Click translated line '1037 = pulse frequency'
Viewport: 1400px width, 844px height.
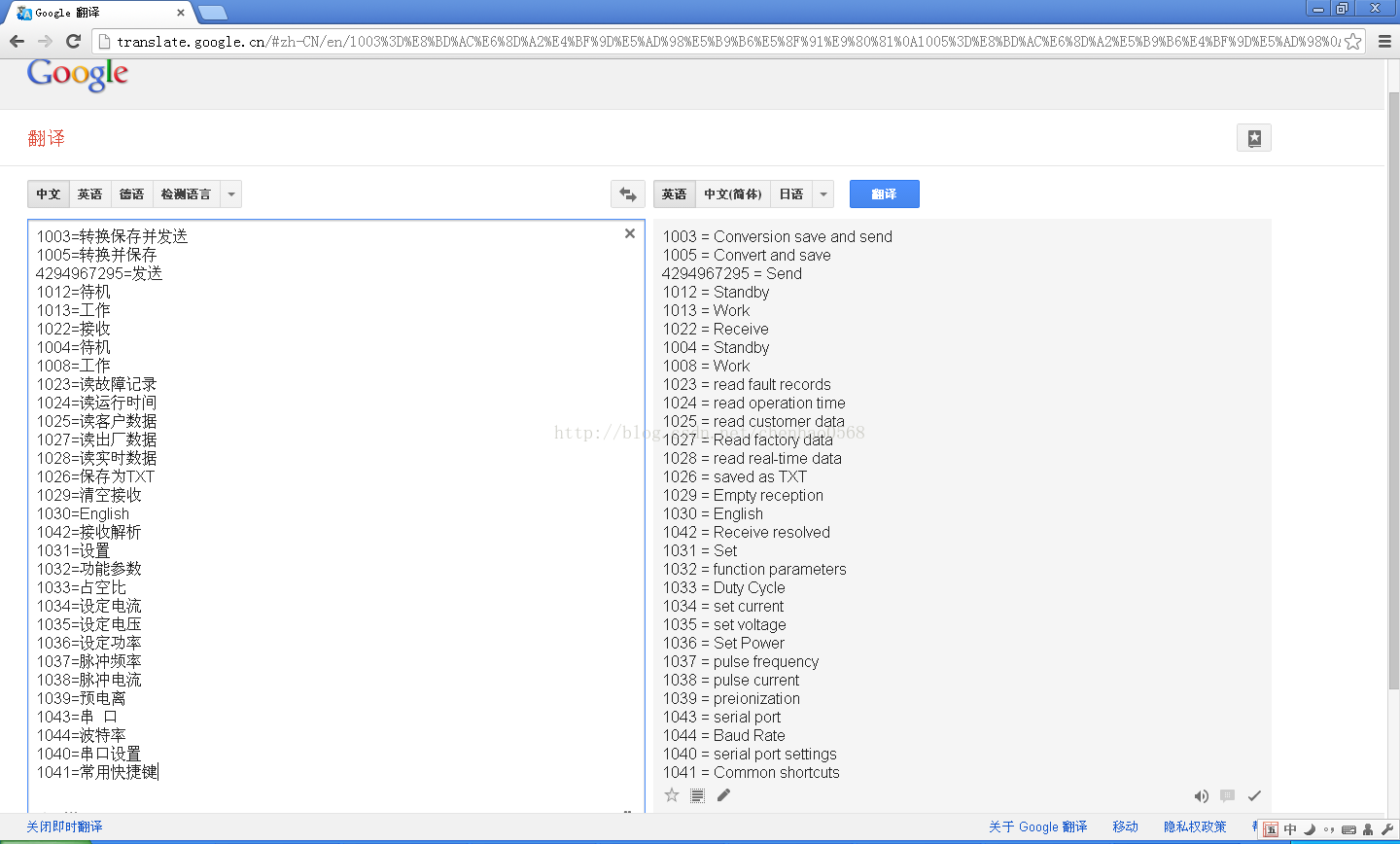coord(741,661)
